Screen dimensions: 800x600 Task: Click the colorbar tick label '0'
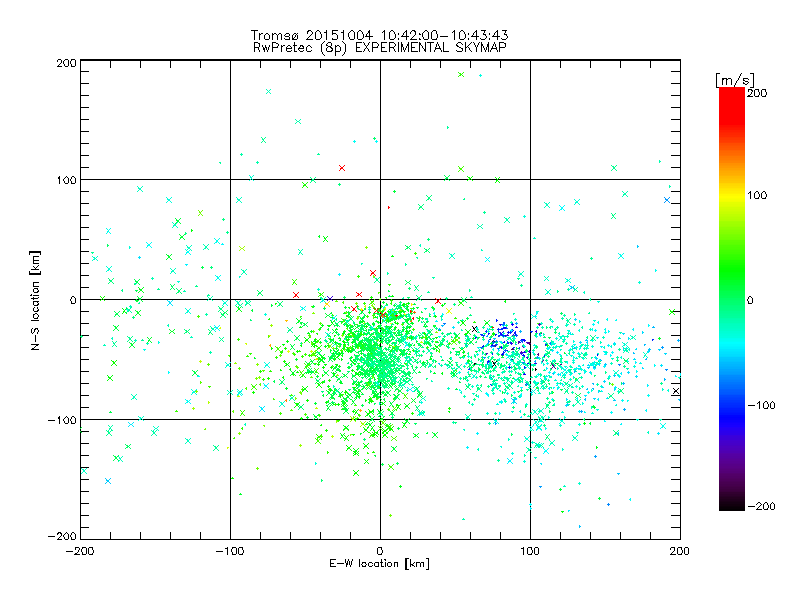(x=750, y=300)
